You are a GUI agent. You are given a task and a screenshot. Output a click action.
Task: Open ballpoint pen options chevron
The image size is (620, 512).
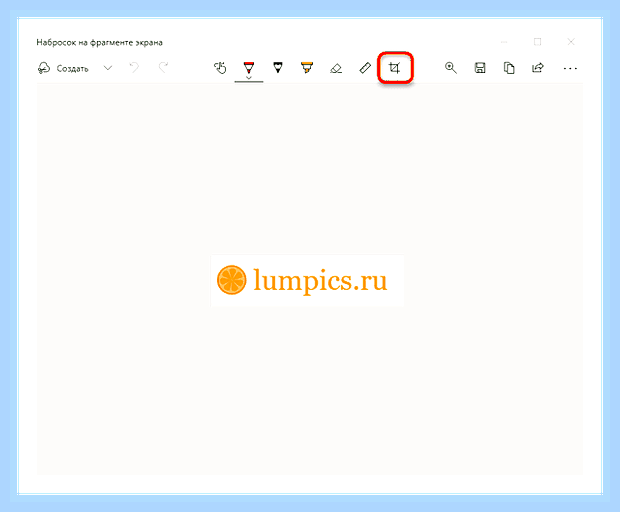point(249,78)
